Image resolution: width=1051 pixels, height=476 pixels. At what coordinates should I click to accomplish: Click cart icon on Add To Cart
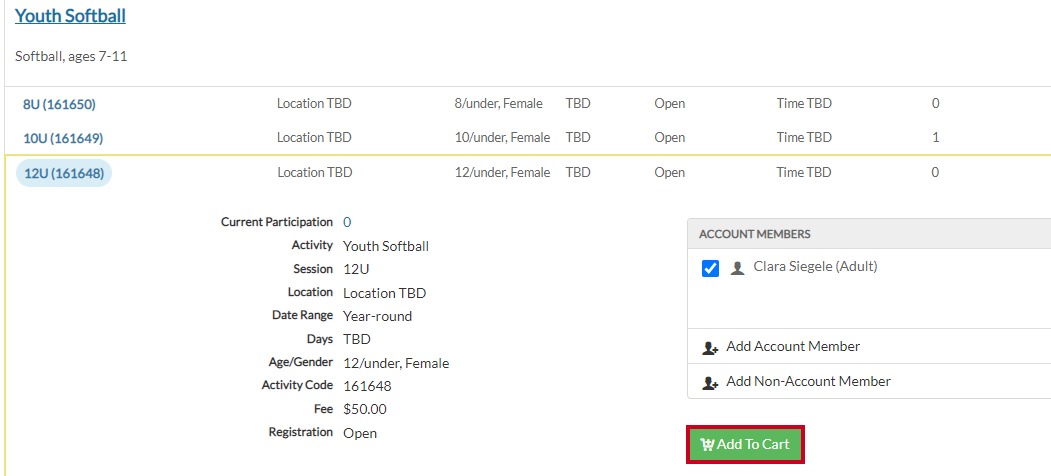click(x=707, y=444)
